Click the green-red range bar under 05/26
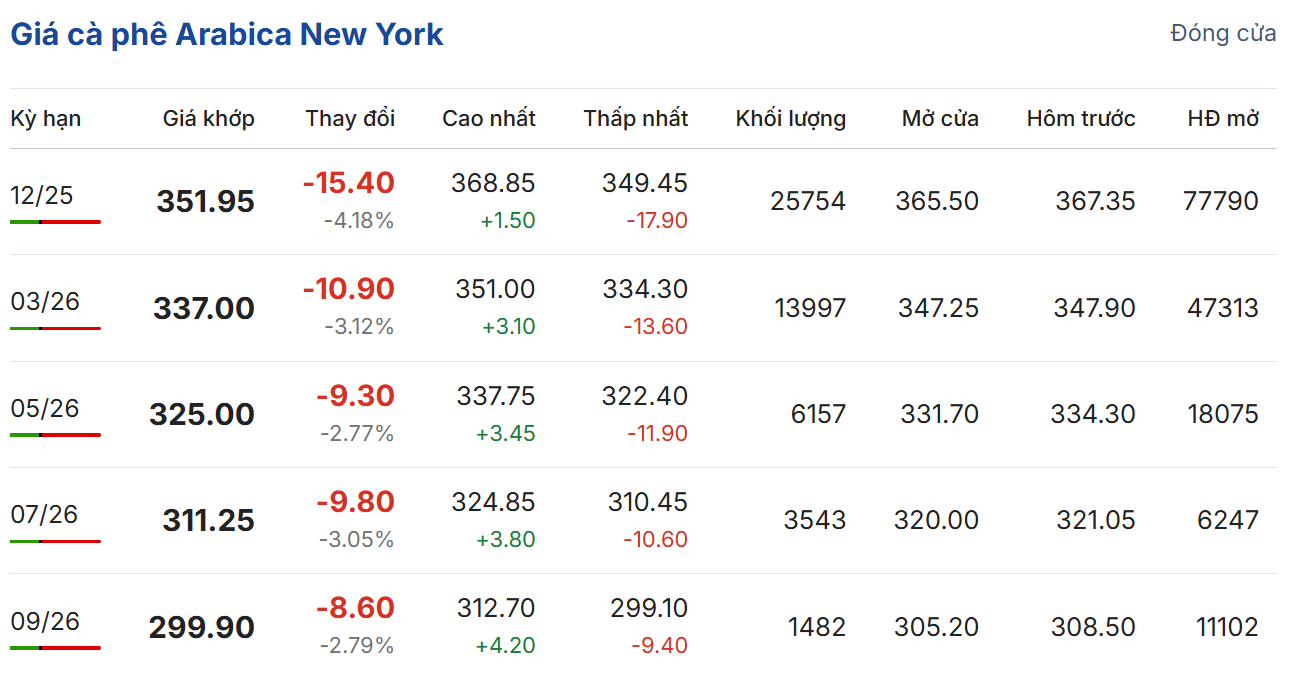The image size is (1302, 678). coord(55,435)
